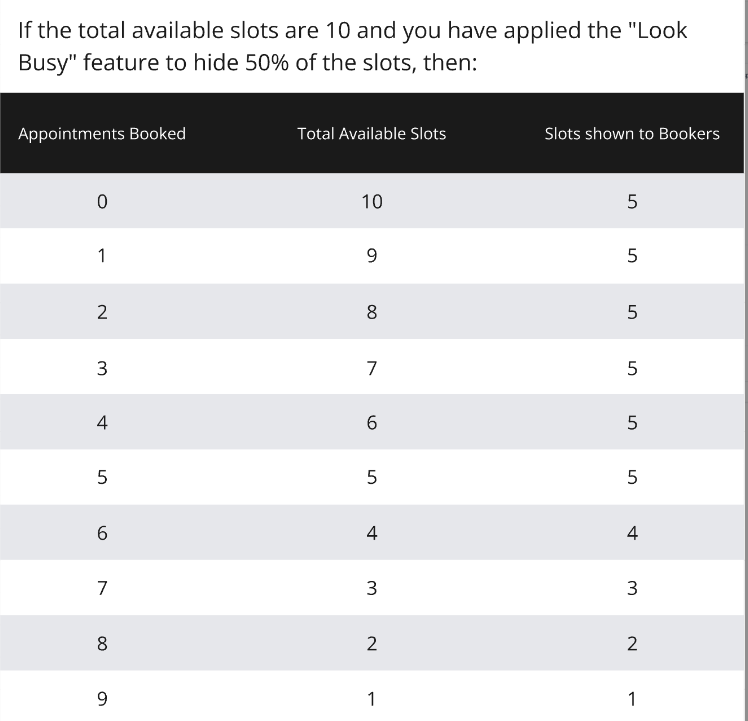Click the 'Total Available Slots' column header
Image resolution: width=748 pixels, height=721 pixels.
pos(371,134)
